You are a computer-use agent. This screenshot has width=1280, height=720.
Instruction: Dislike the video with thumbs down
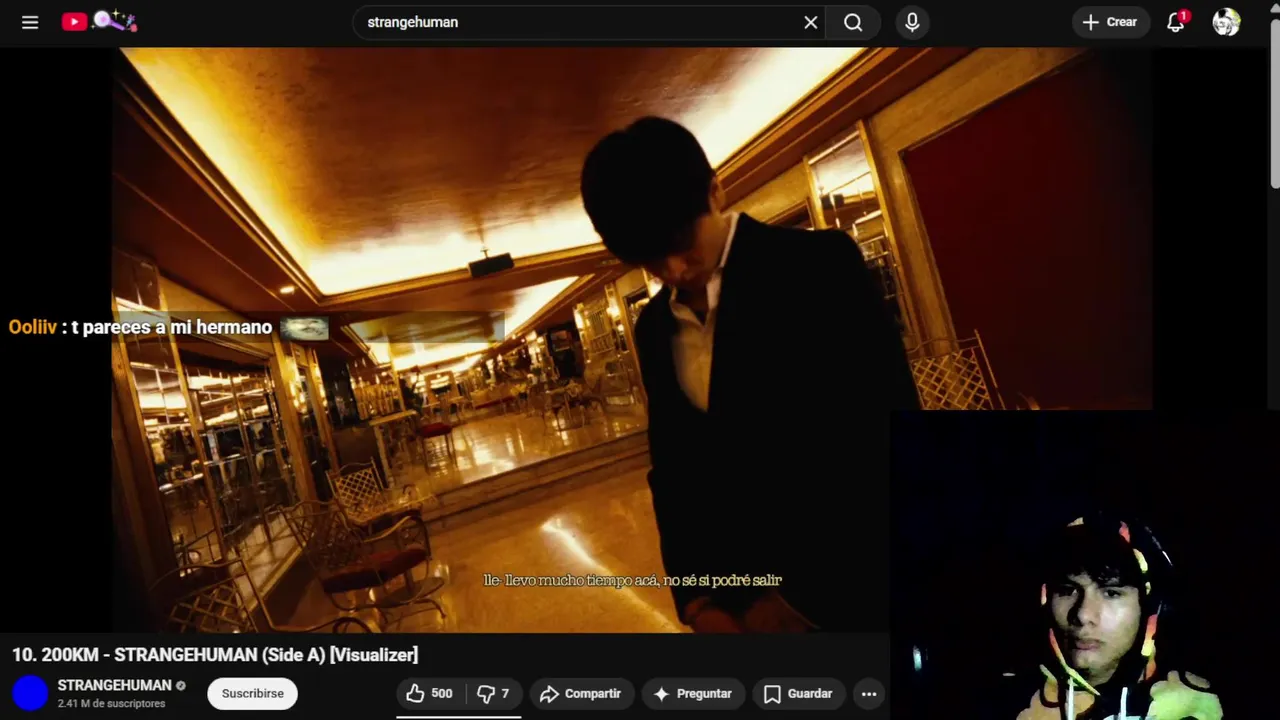tap(494, 693)
